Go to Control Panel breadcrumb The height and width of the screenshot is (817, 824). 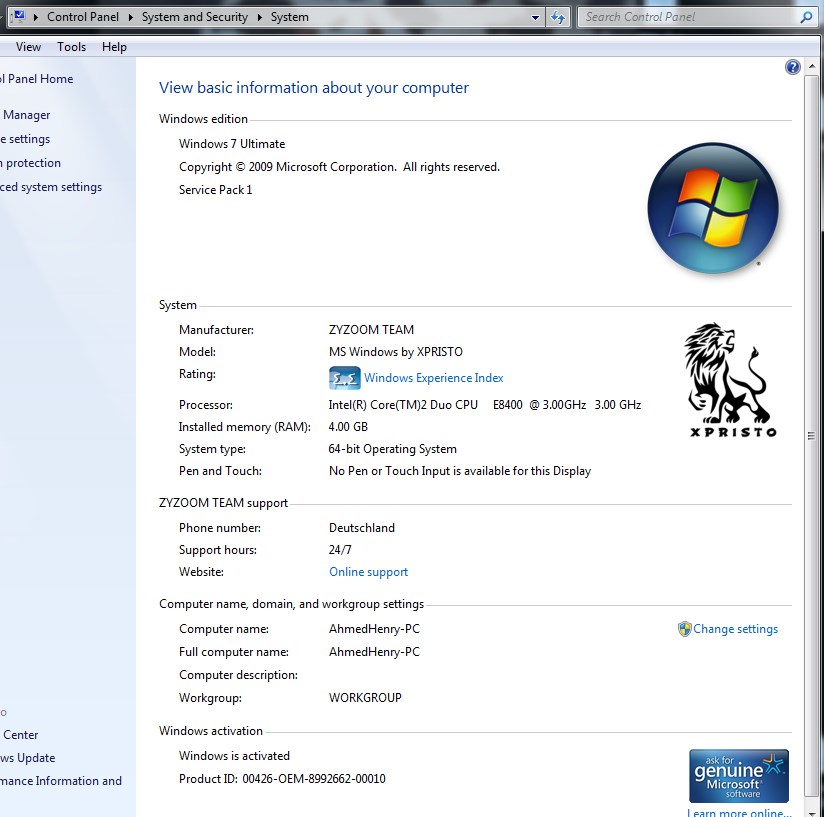coord(83,17)
